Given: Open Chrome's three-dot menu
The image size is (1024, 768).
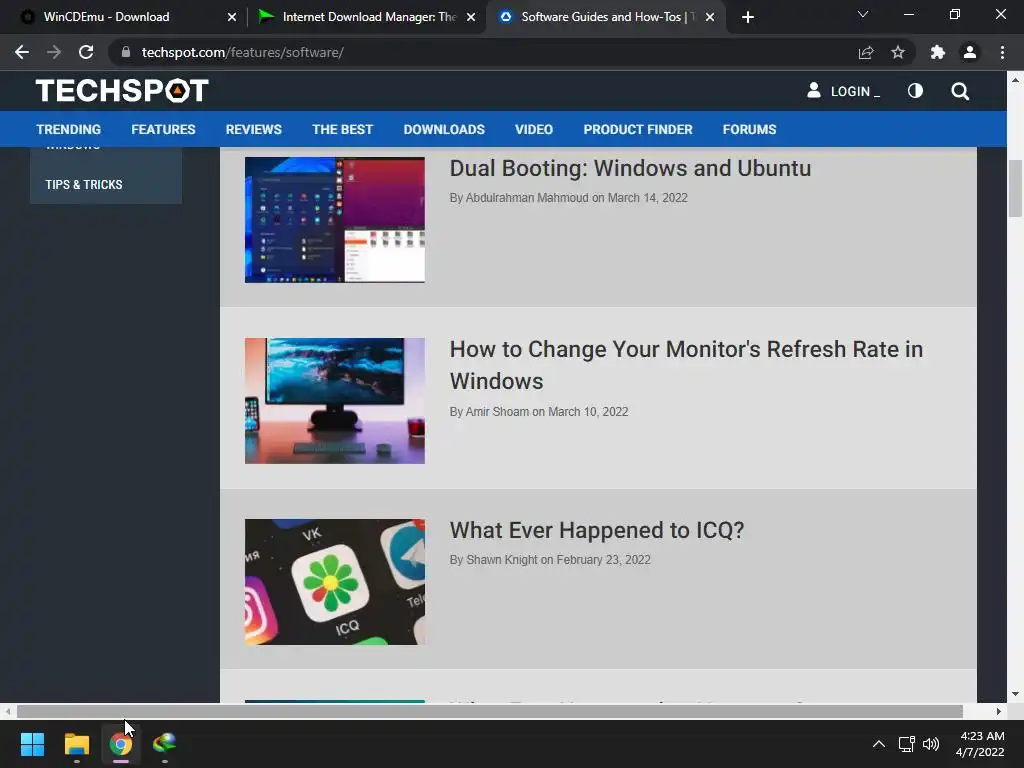Looking at the screenshot, I should (1002, 52).
